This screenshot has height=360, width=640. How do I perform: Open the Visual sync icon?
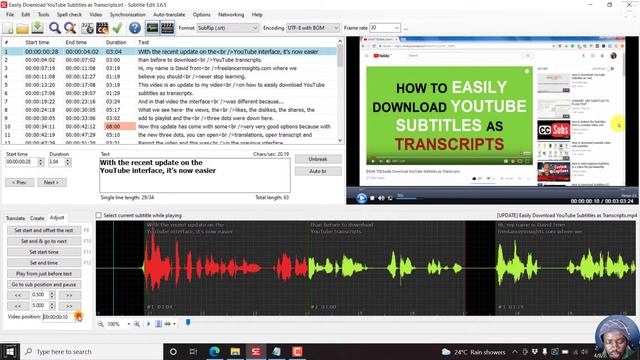click(x=87, y=28)
